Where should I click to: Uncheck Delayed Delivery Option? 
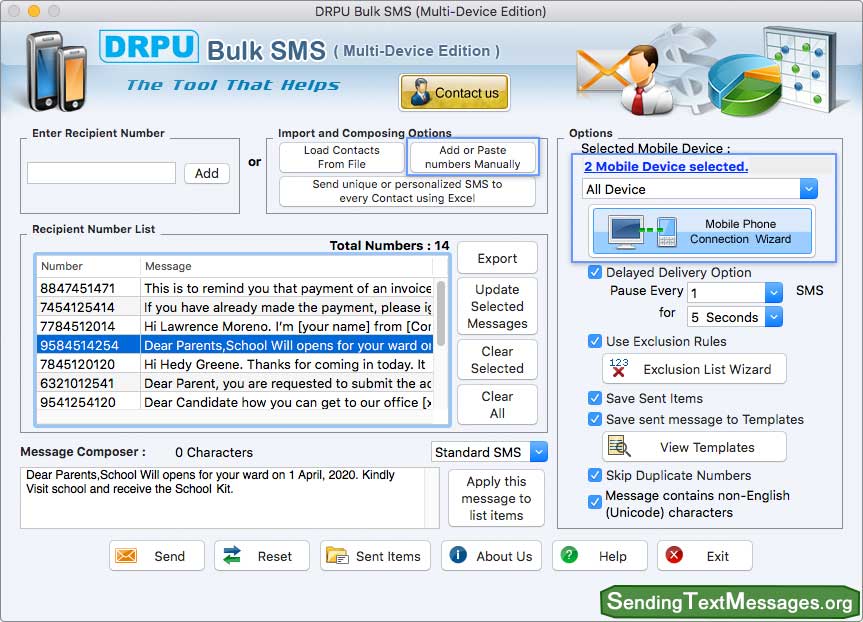point(594,272)
